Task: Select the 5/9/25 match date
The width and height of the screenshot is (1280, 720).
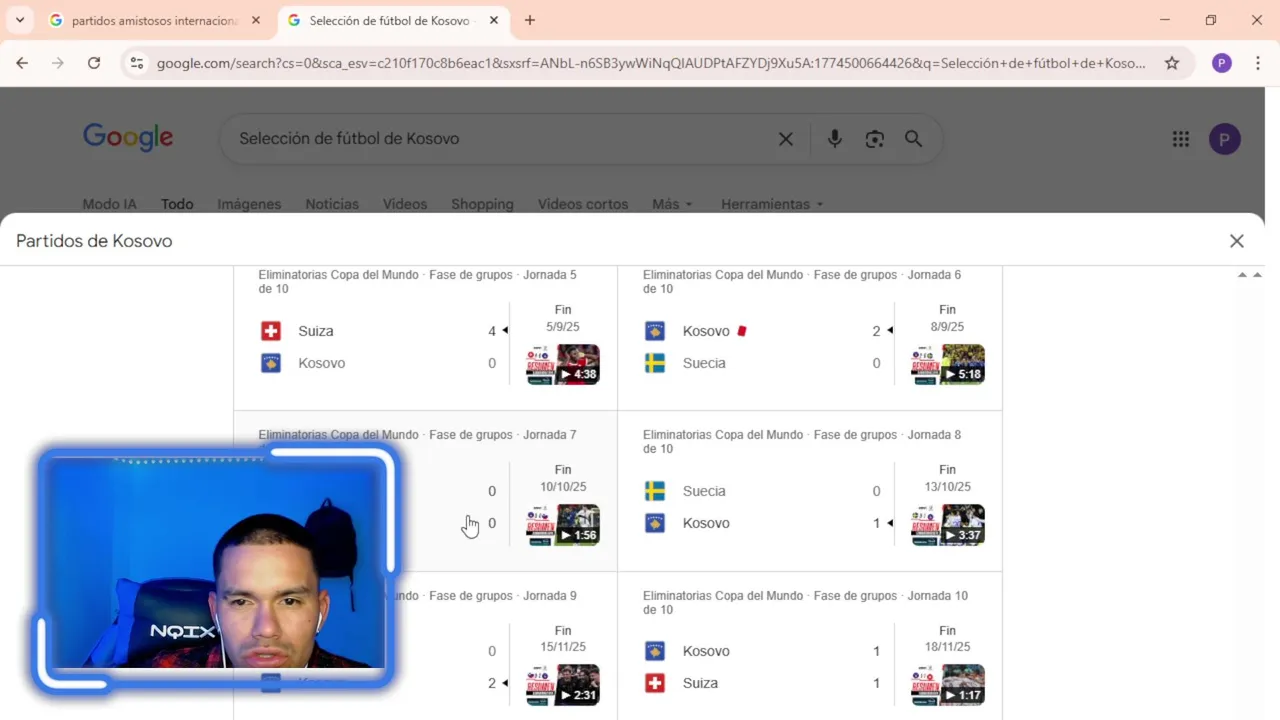Action: pos(563,327)
